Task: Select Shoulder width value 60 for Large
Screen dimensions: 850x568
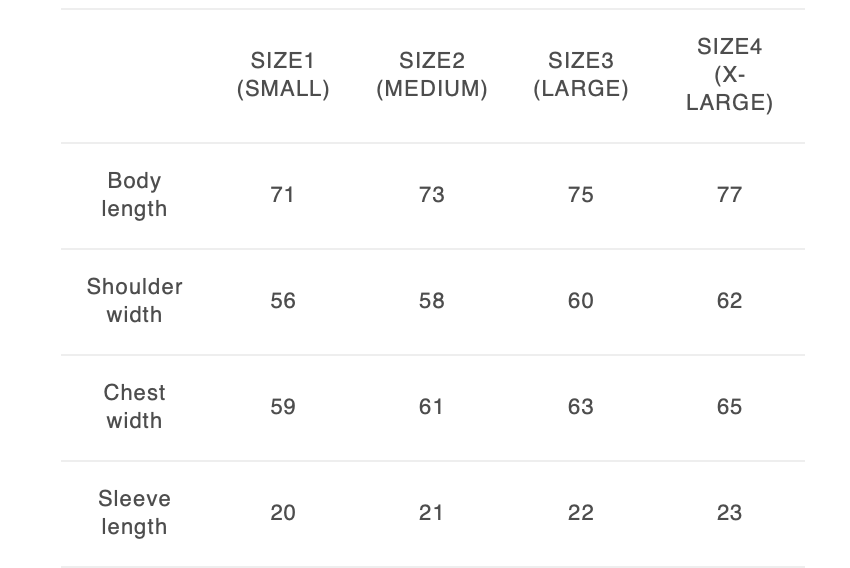Action: click(x=581, y=301)
